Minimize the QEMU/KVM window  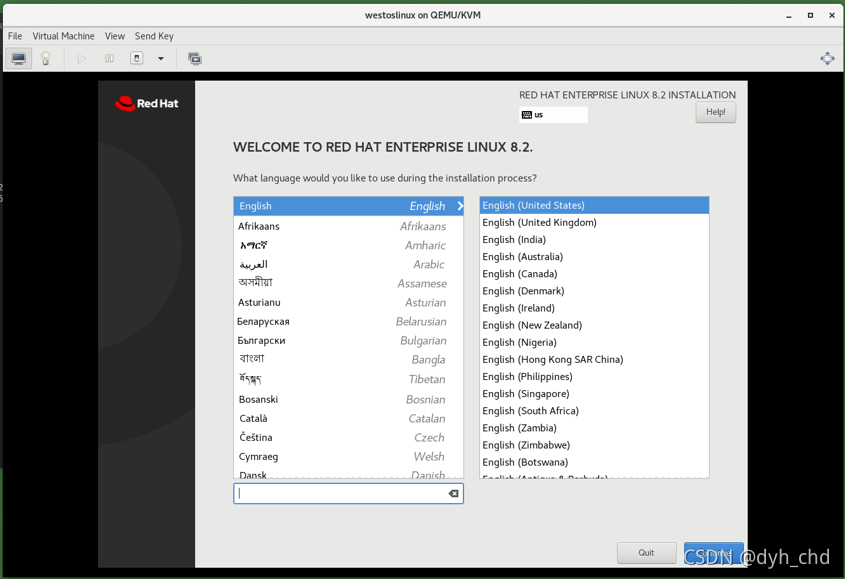789,16
